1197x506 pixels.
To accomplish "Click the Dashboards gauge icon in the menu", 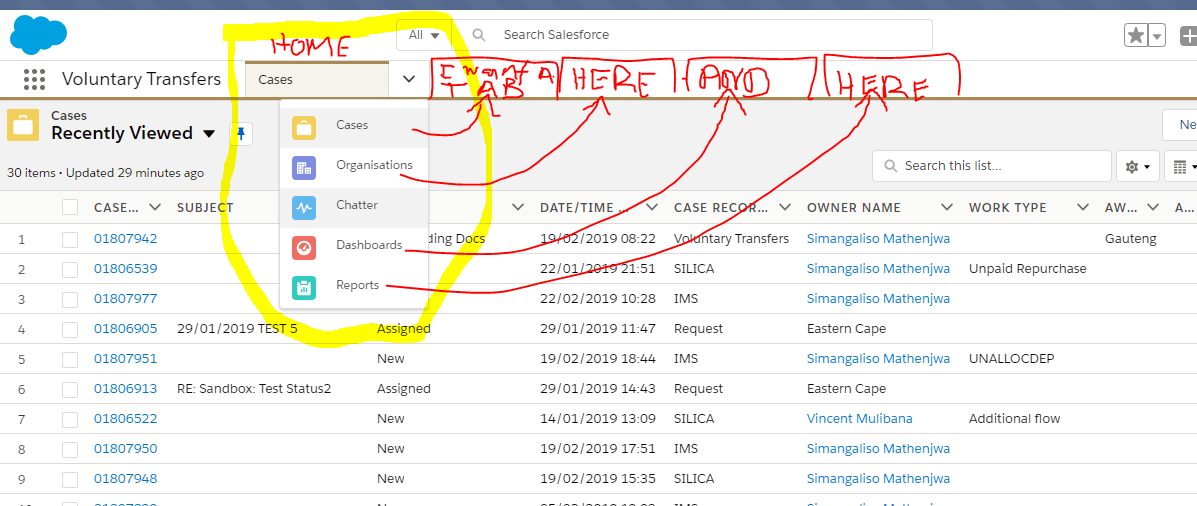I will [x=304, y=248].
